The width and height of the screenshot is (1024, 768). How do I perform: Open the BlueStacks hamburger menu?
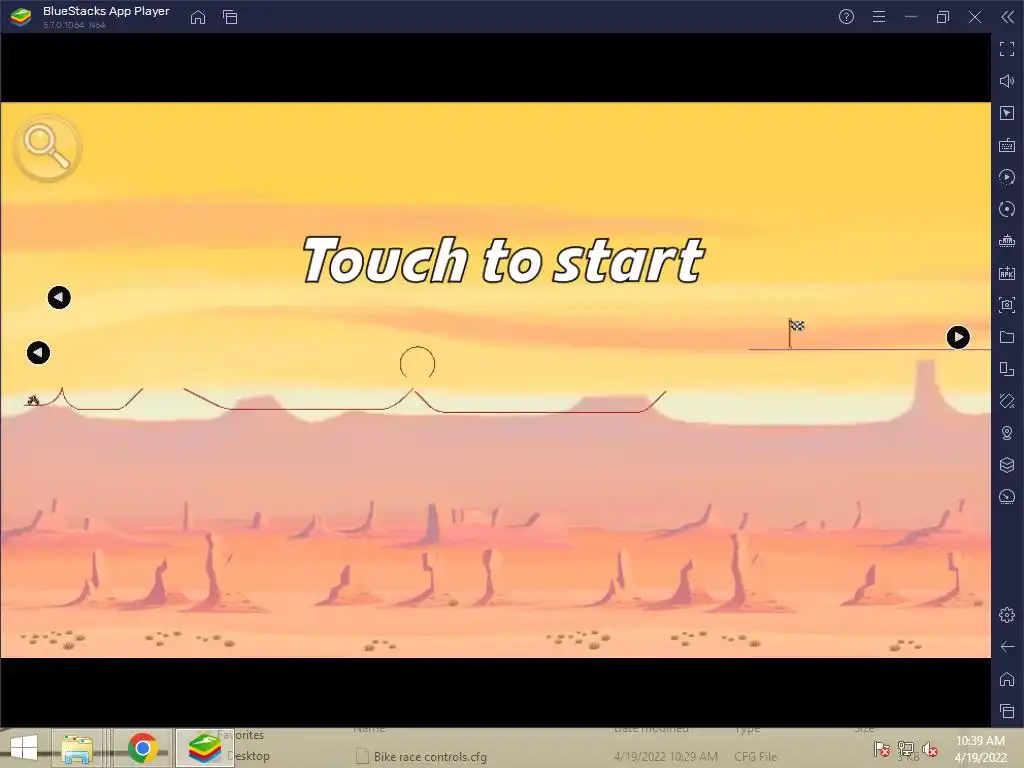(x=879, y=17)
